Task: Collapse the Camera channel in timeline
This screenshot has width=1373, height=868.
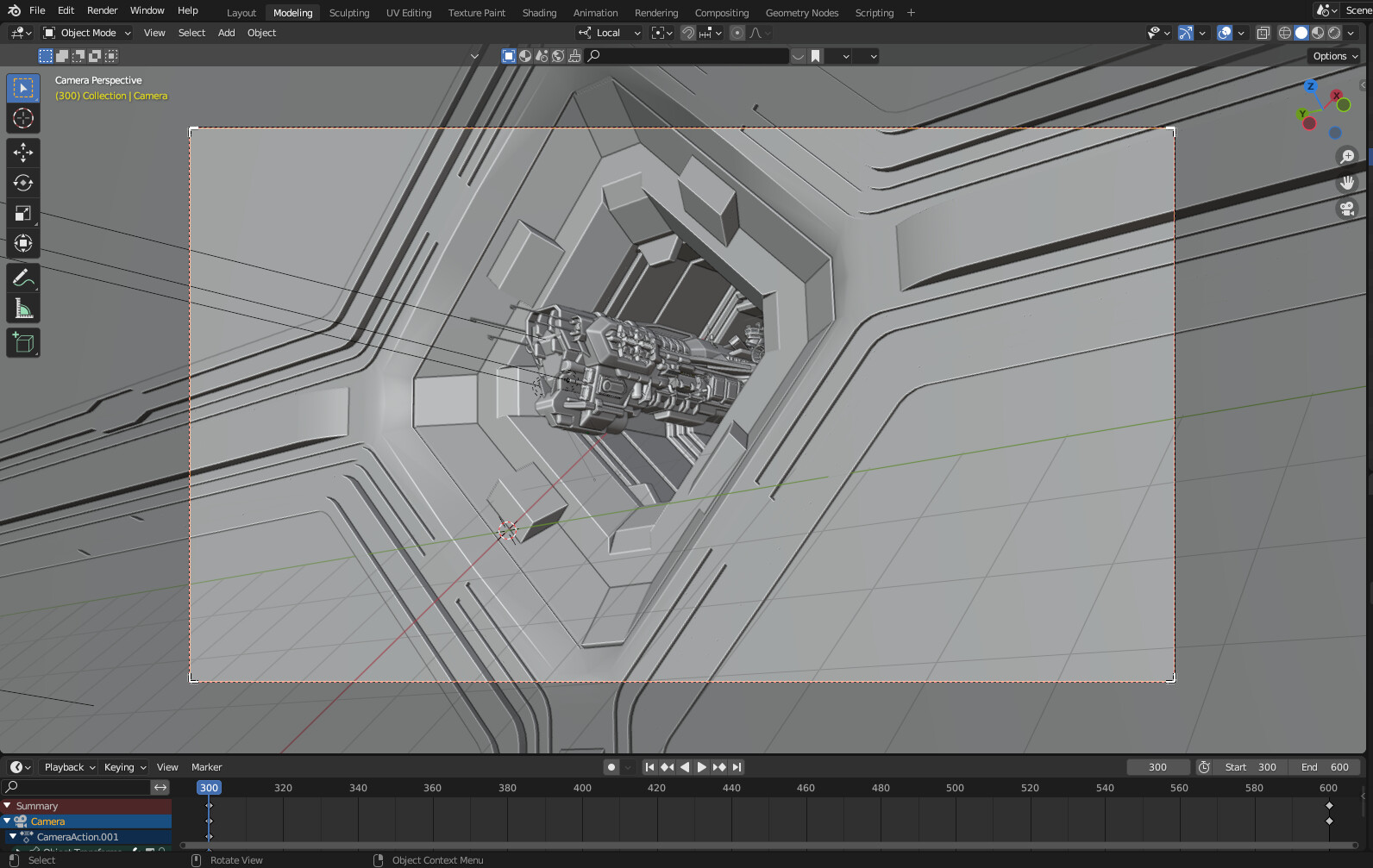Action: [8, 821]
